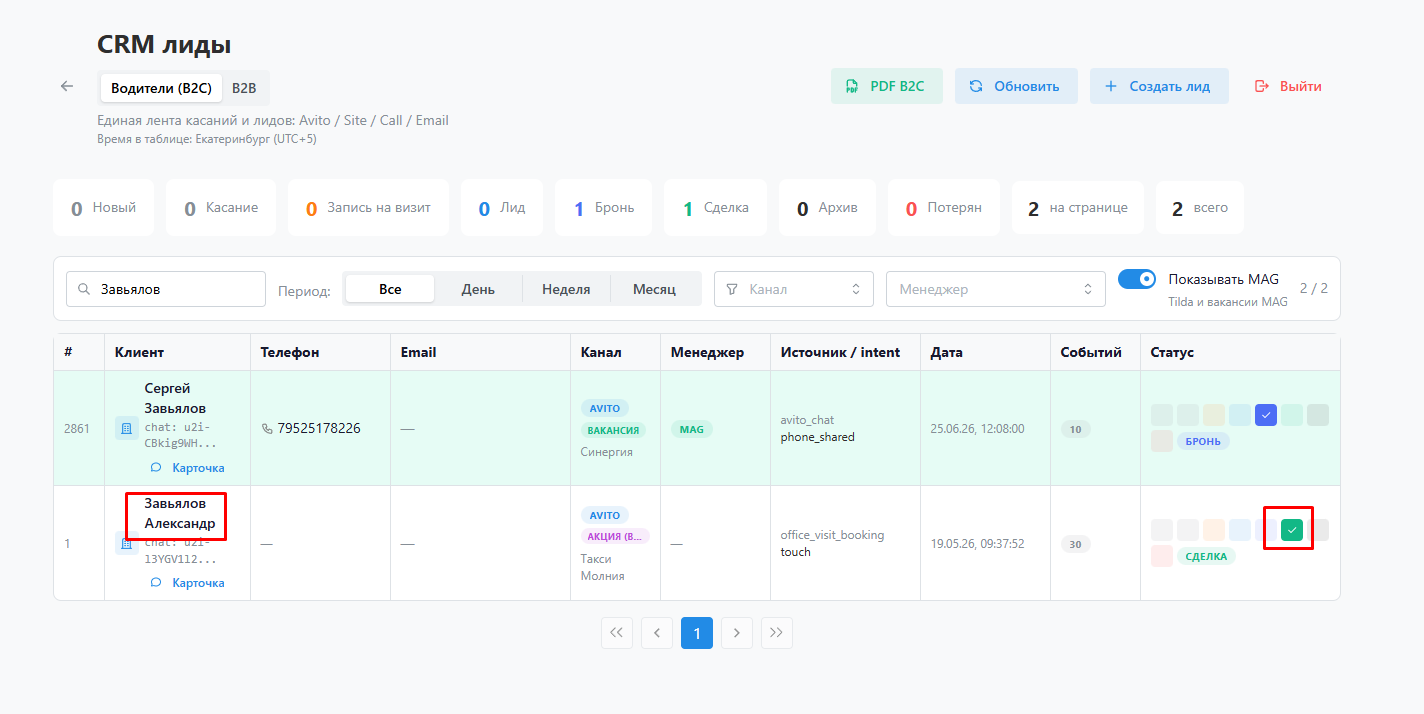Click the mint green status swatch in Сергей's row
The width and height of the screenshot is (1424, 714).
coord(1292,415)
